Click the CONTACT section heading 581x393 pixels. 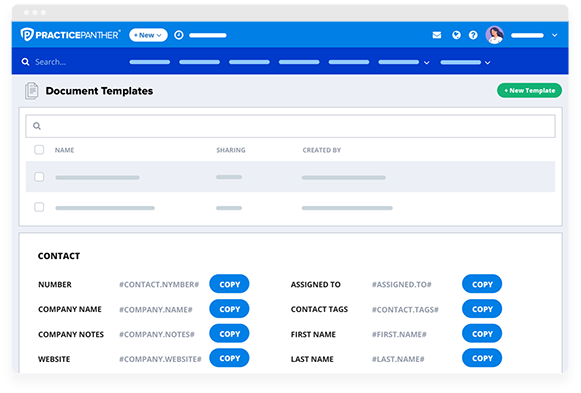59,256
